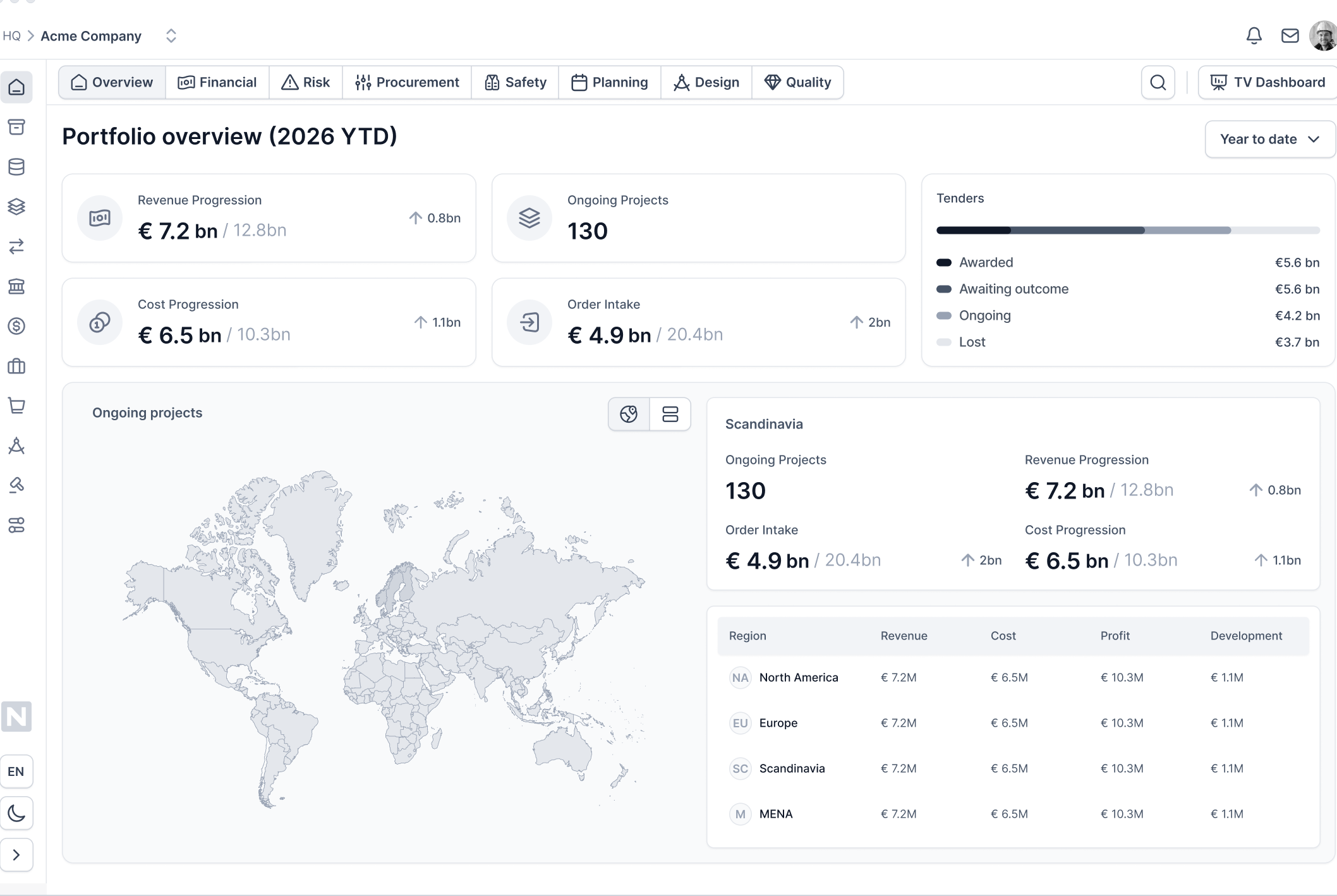This screenshot has width=1337, height=896.
Task: Expand the sidebar with the arrow
Action: [16, 855]
